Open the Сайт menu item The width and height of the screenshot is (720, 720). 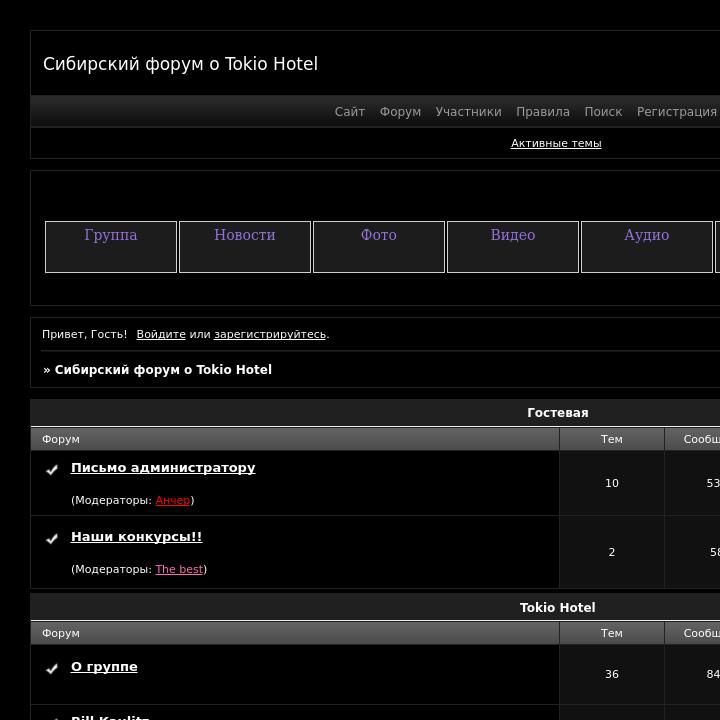349,112
